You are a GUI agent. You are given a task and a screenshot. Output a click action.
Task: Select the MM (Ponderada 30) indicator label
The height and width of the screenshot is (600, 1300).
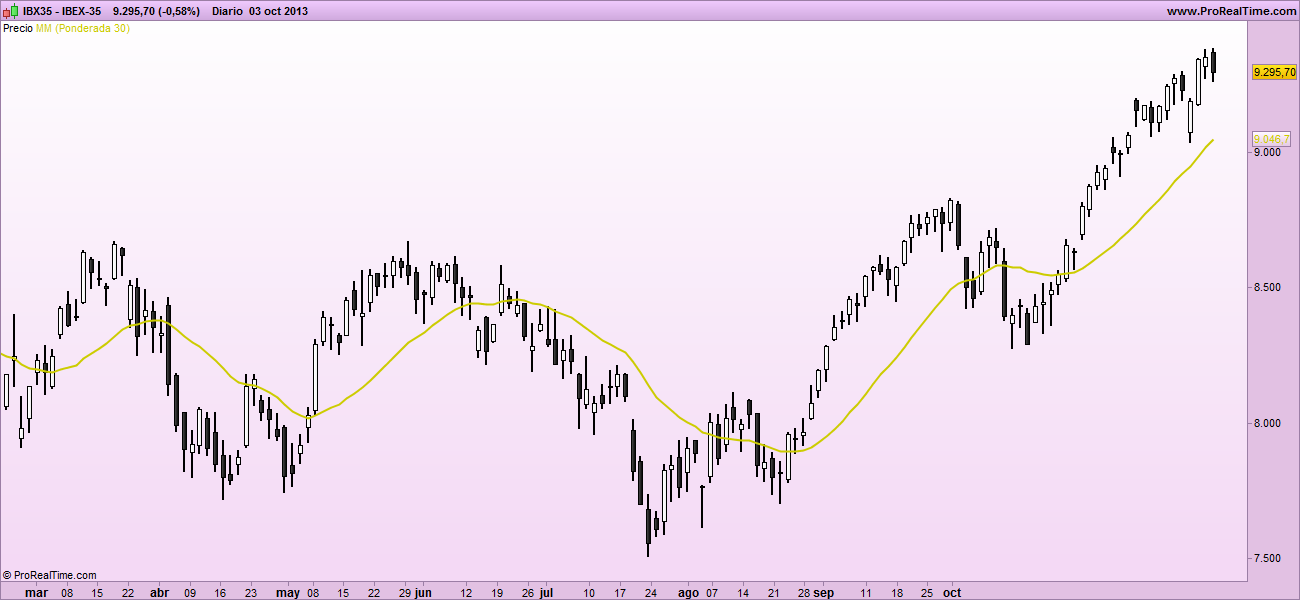(82, 28)
